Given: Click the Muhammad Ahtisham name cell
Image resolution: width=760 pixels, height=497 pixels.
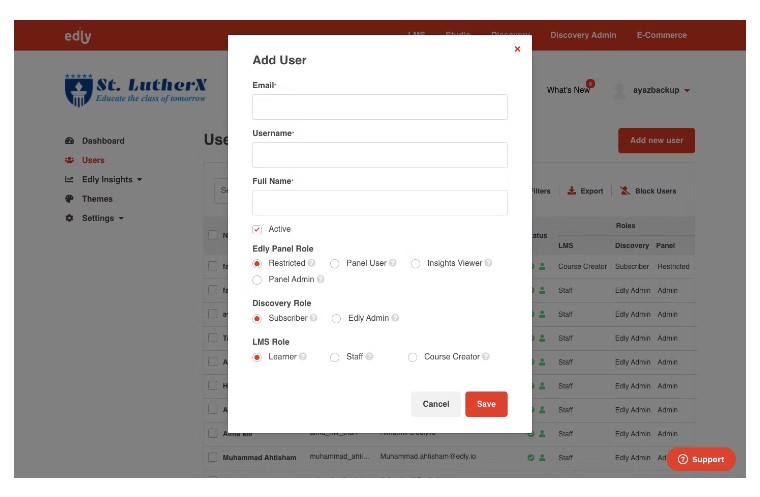Looking at the screenshot, I should pyautogui.click(x=259, y=458).
